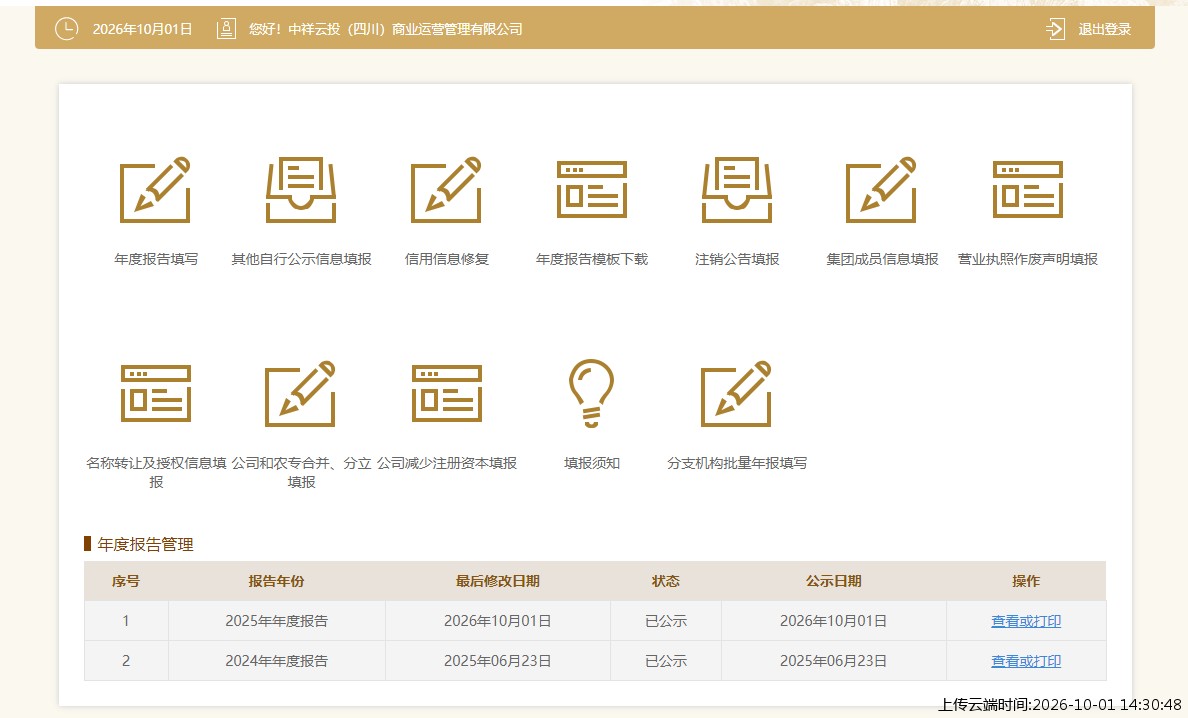Select the 注销公告填报 tray icon
The image size is (1188, 718).
(x=737, y=190)
